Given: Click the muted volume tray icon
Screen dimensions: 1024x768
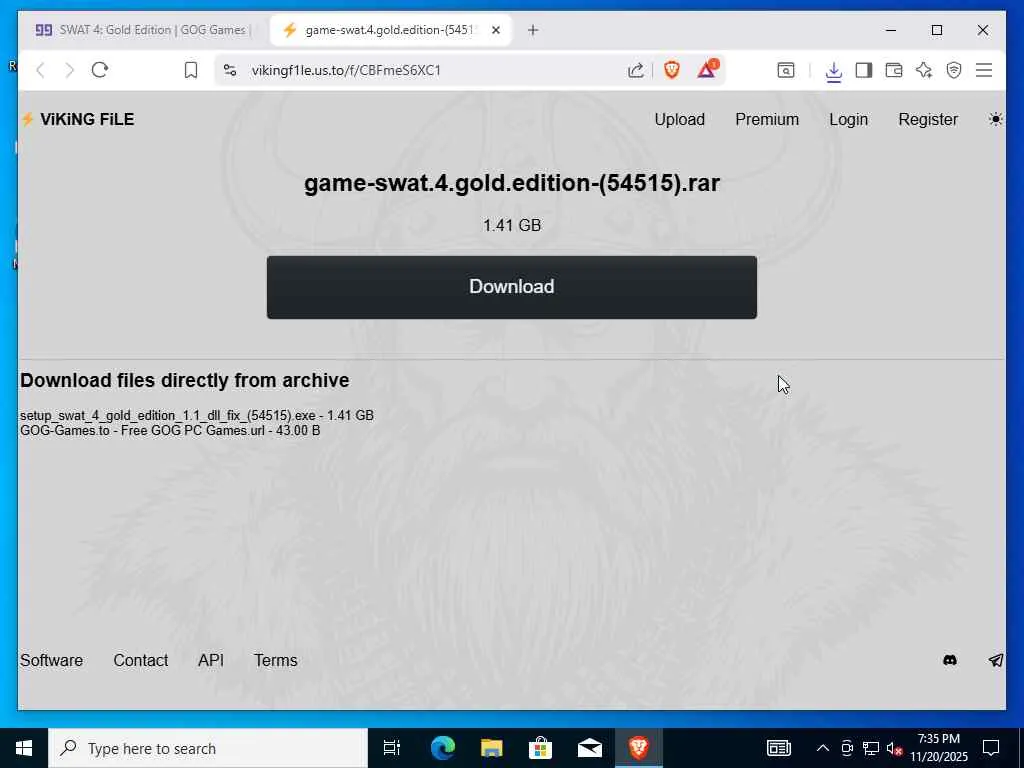Looking at the screenshot, I should (894, 749).
